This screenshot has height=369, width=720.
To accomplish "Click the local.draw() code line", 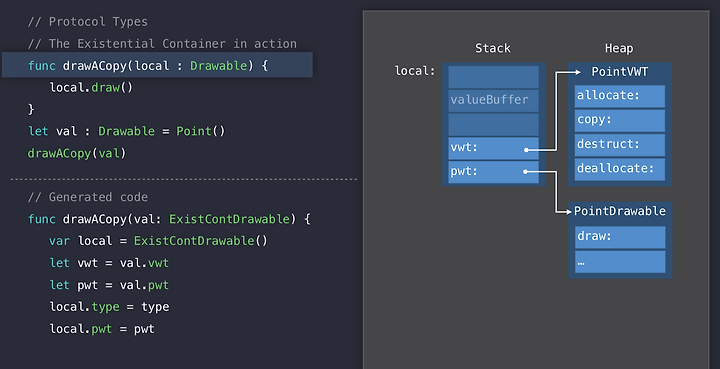I will [91, 87].
